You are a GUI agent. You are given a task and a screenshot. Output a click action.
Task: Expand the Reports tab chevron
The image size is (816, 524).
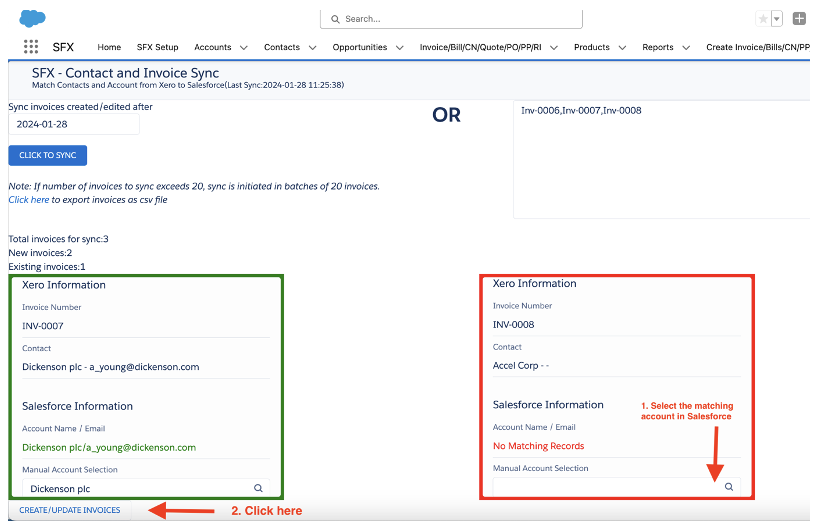click(x=686, y=48)
